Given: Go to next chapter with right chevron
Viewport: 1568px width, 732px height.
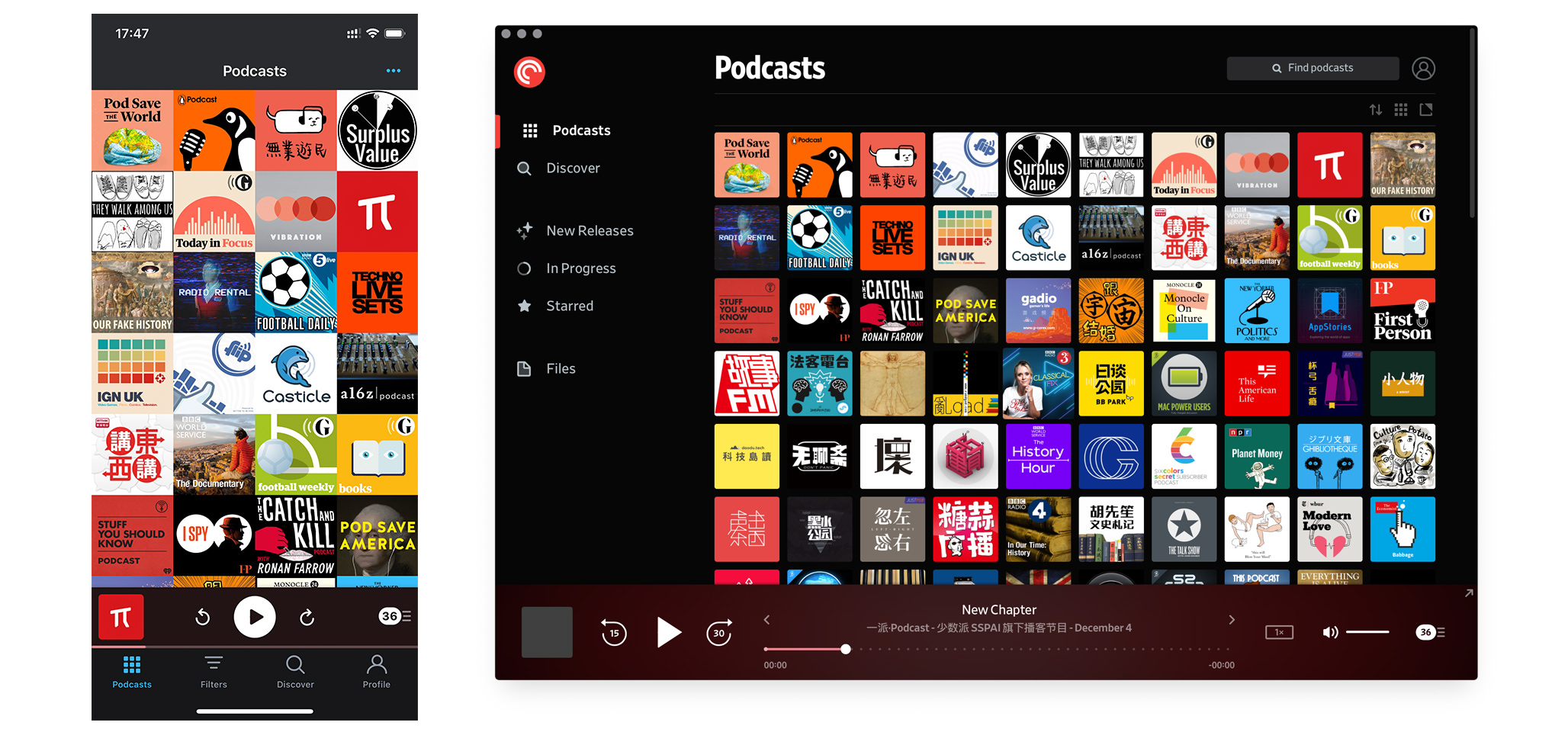Looking at the screenshot, I should [x=1232, y=620].
